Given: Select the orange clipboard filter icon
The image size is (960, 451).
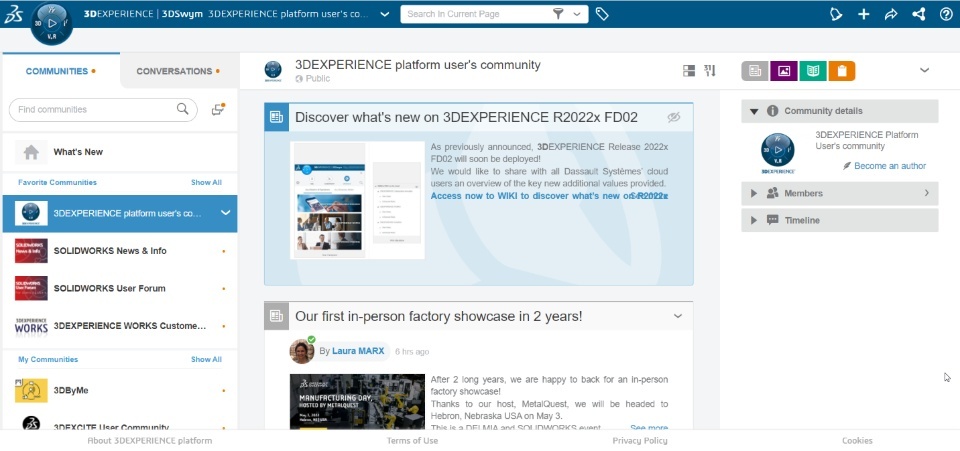Looking at the screenshot, I should point(842,71).
